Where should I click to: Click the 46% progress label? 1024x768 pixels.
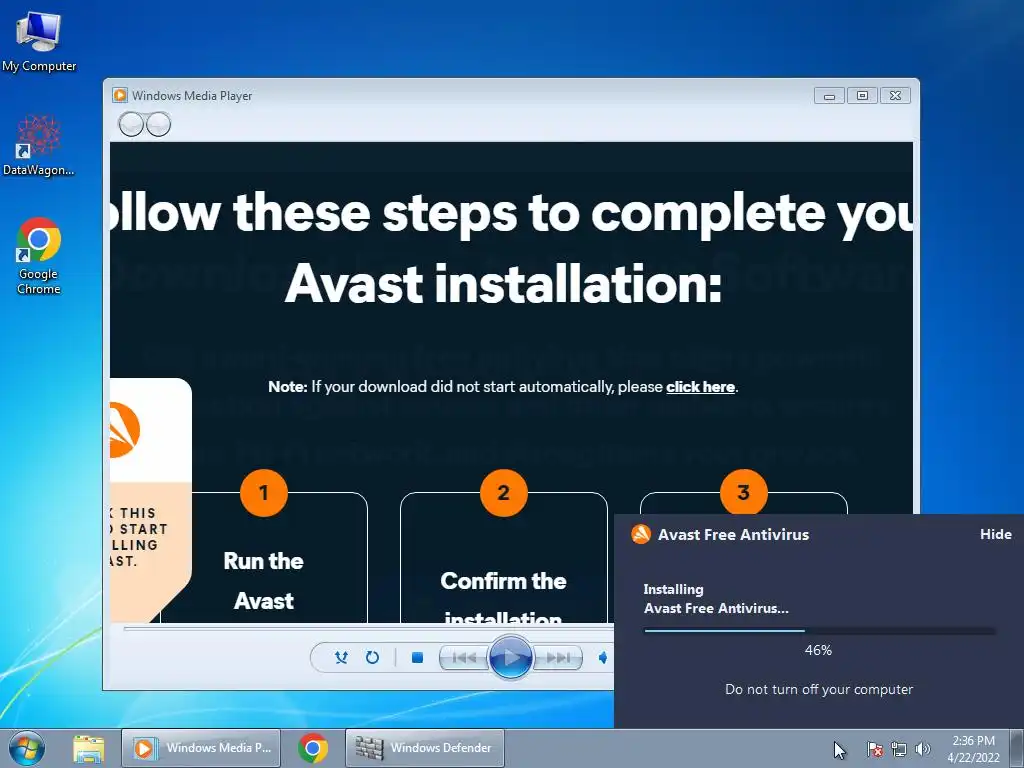point(818,650)
